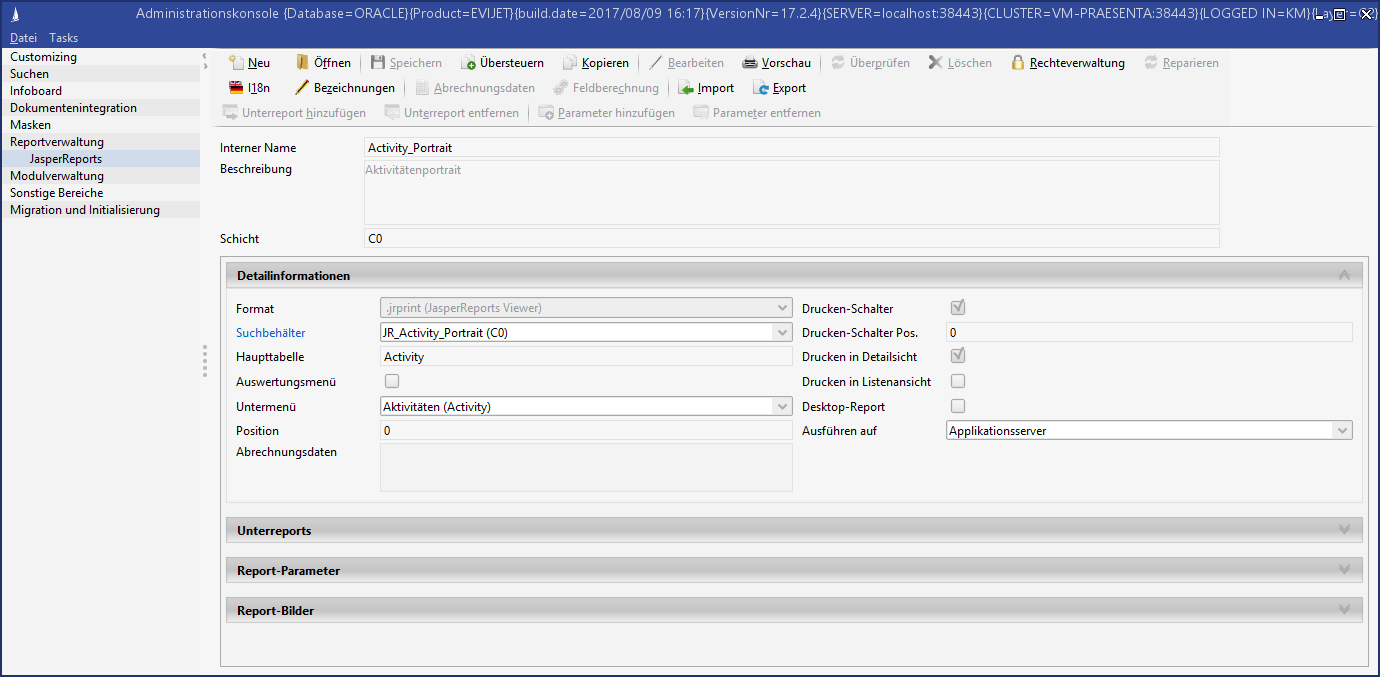
Task: Click the Bezeichnungen pencil icon
Action: (302, 88)
